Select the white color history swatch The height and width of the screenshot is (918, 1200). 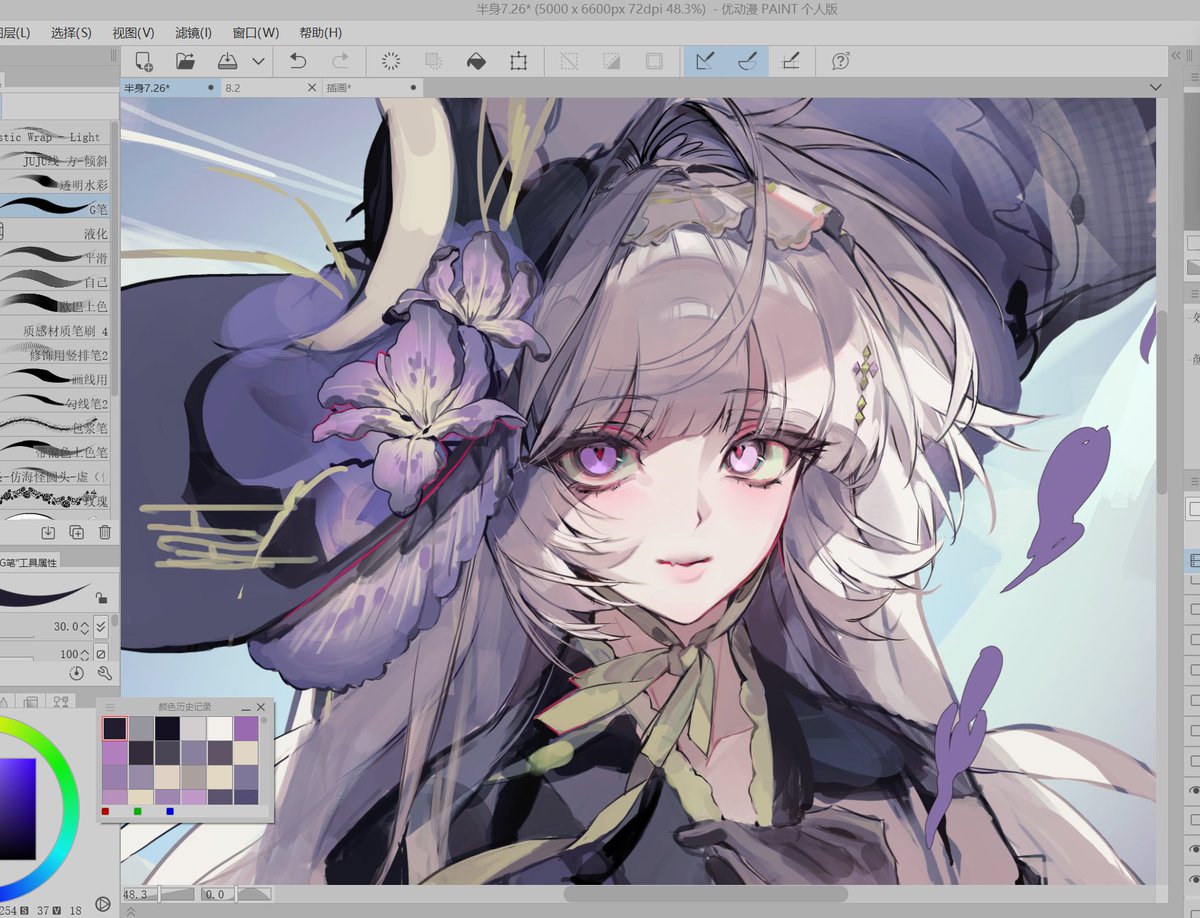tap(219, 728)
